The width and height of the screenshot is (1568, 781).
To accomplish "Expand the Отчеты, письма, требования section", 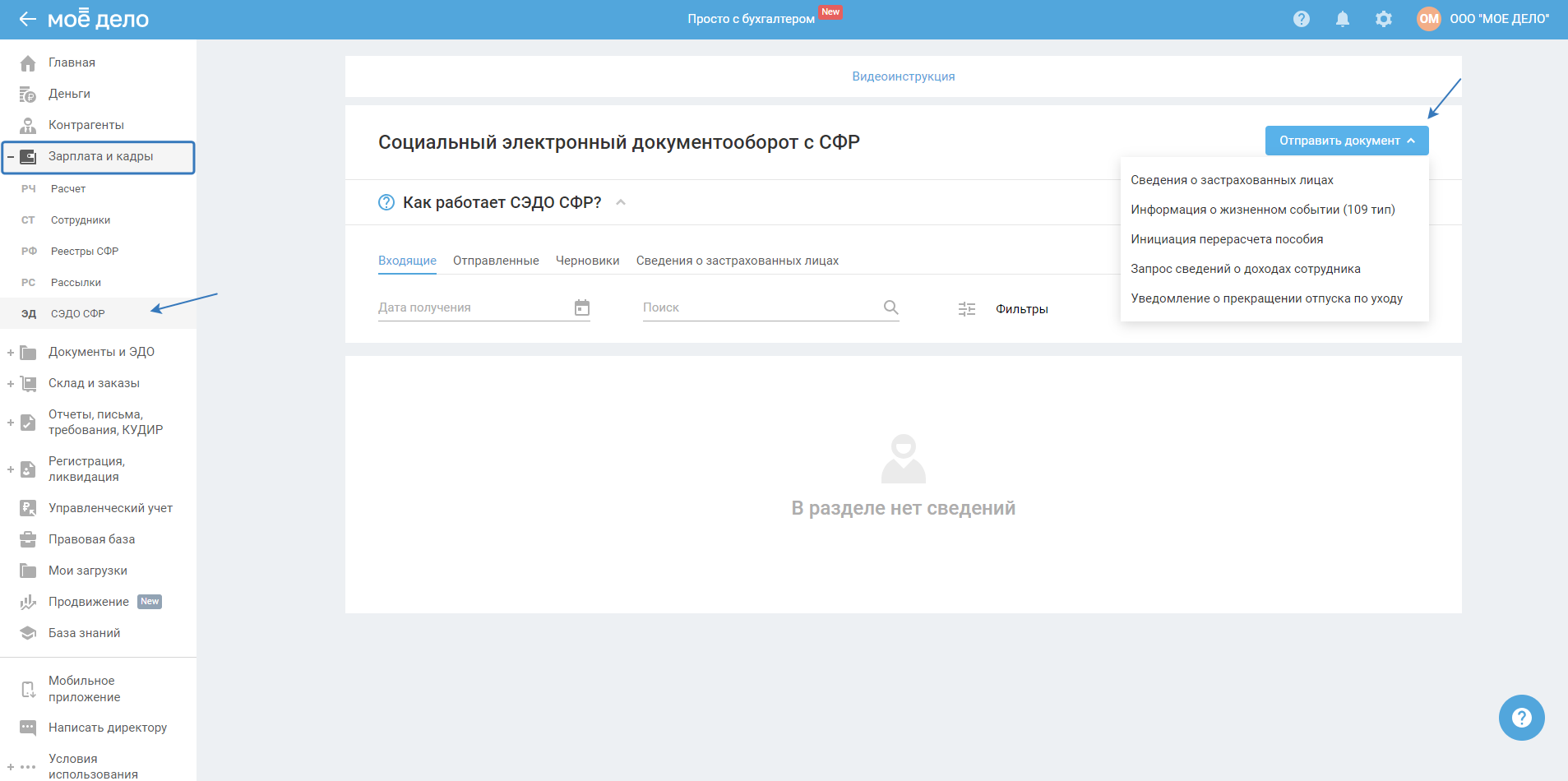I will click(11, 423).
